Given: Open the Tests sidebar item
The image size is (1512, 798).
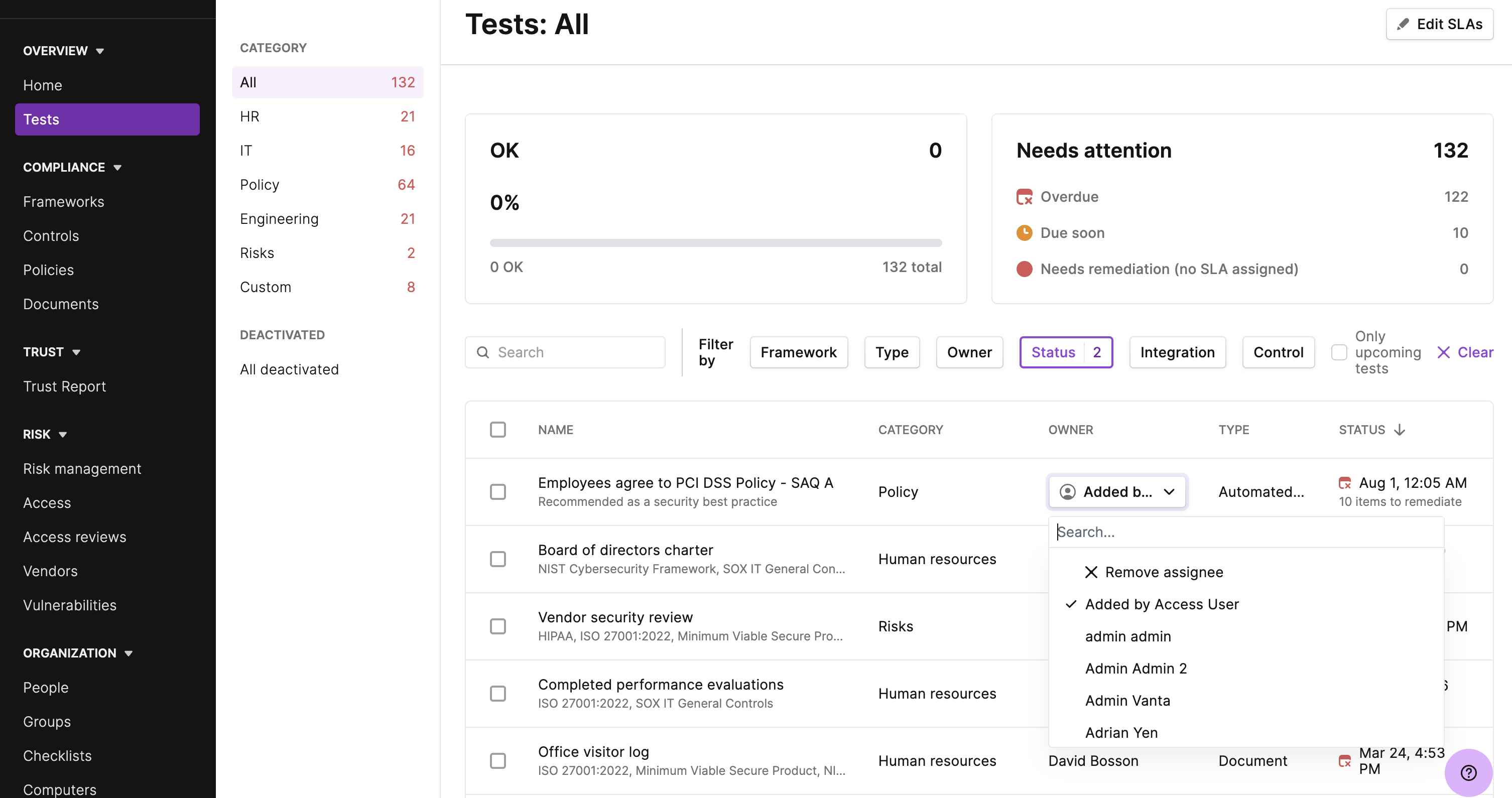Looking at the screenshot, I should [x=107, y=119].
